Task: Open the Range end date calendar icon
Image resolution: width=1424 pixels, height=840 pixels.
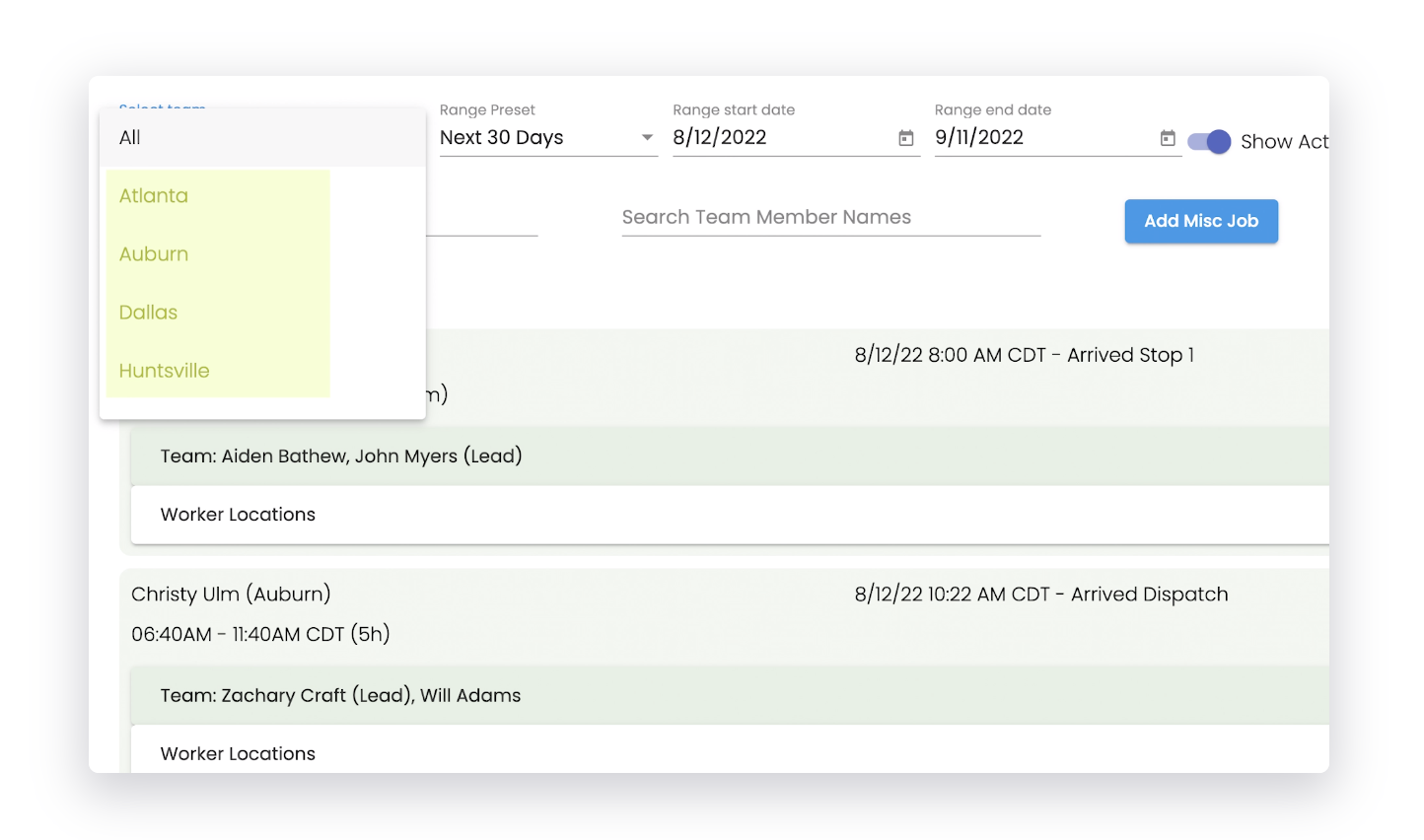Action: (1167, 138)
